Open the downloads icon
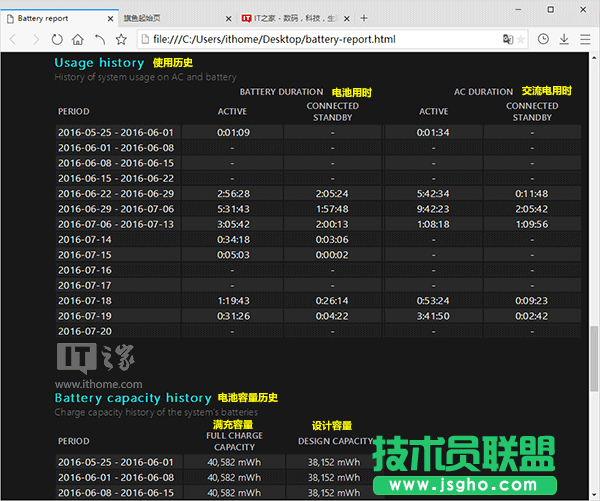600x501 pixels. pyautogui.click(x=564, y=39)
